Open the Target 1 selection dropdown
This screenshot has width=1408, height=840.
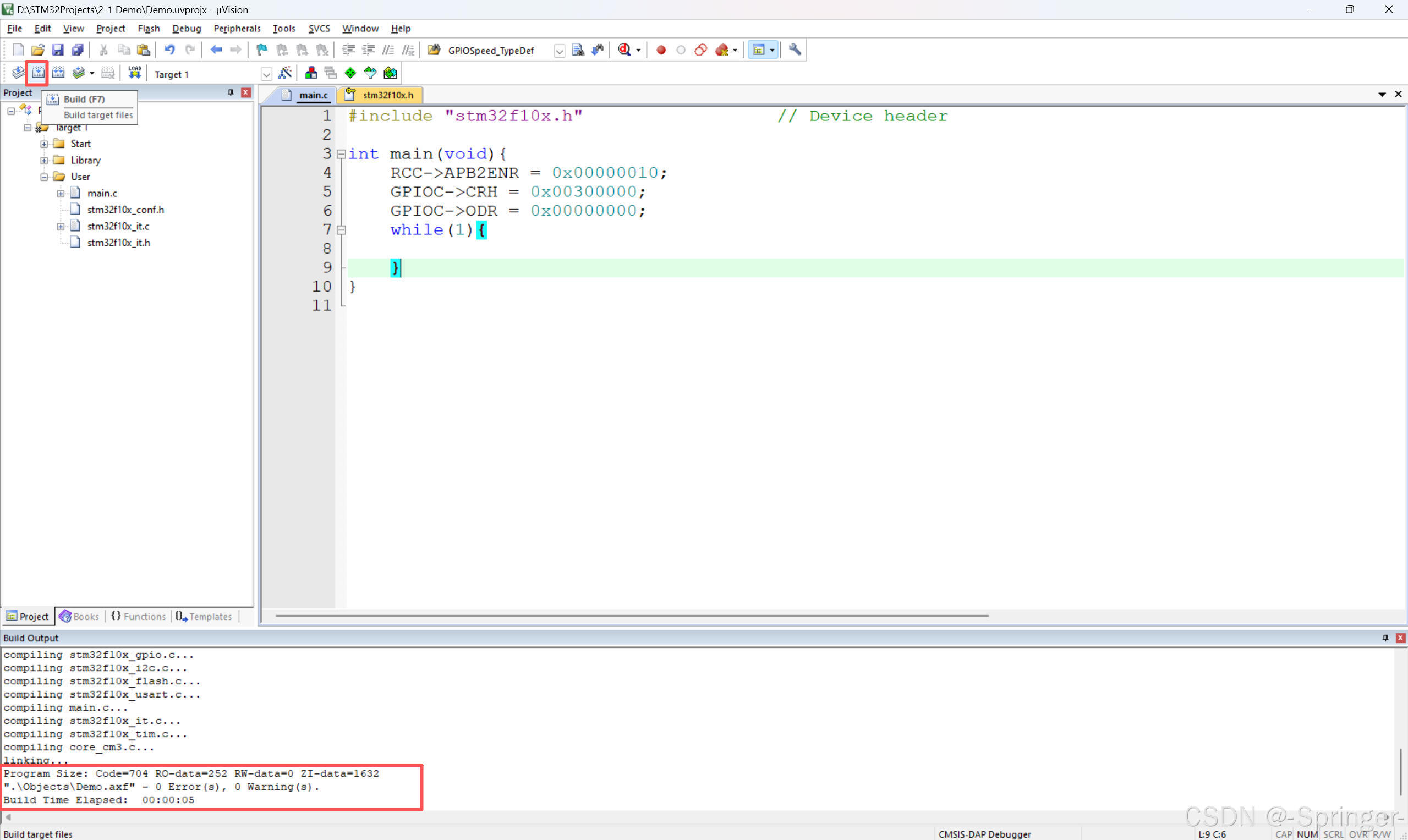click(x=266, y=74)
